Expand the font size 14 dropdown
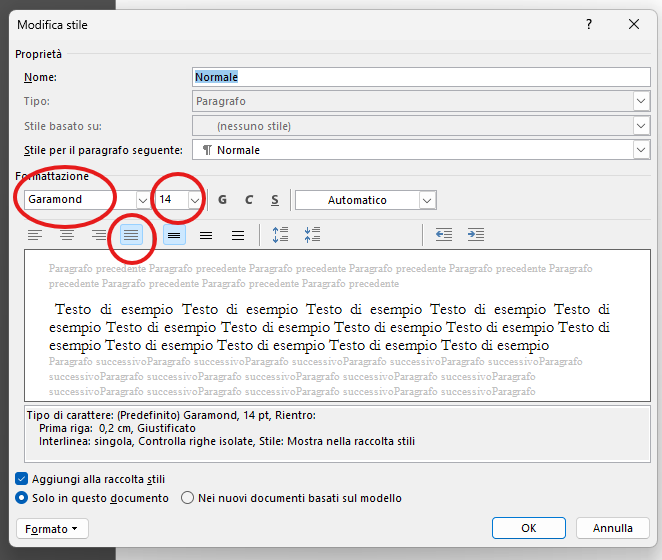 [x=195, y=200]
